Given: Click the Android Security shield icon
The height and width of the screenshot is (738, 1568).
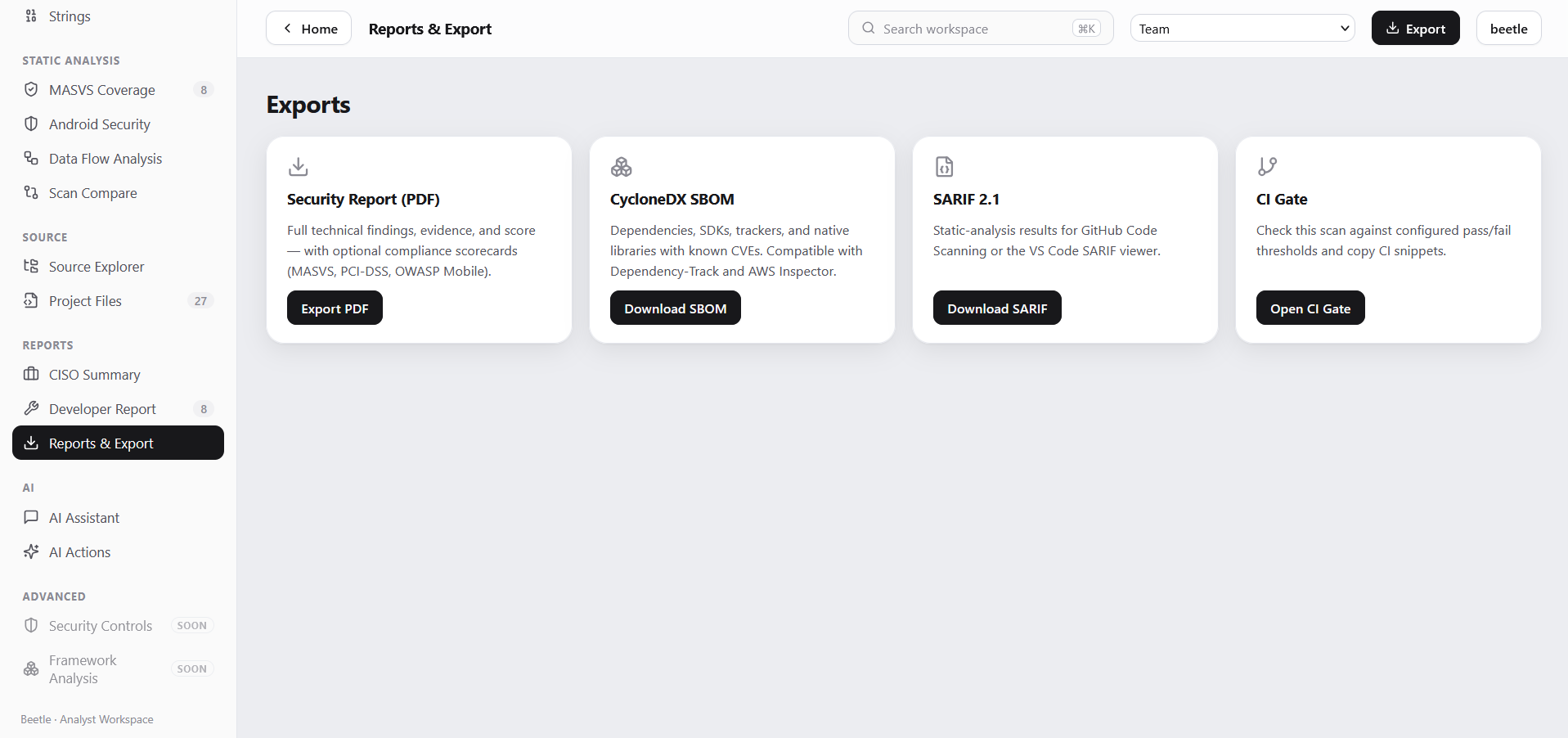Looking at the screenshot, I should pyautogui.click(x=31, y=124).
